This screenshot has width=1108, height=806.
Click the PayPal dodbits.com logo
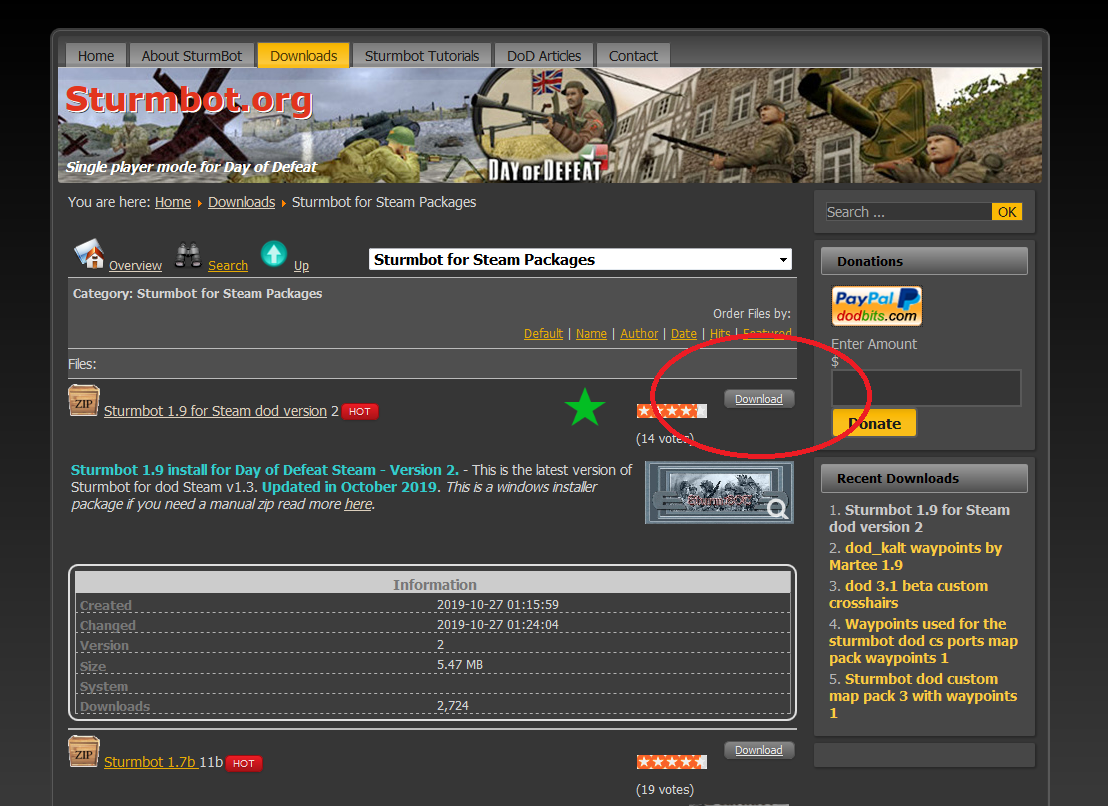click(x=876, y=306)
